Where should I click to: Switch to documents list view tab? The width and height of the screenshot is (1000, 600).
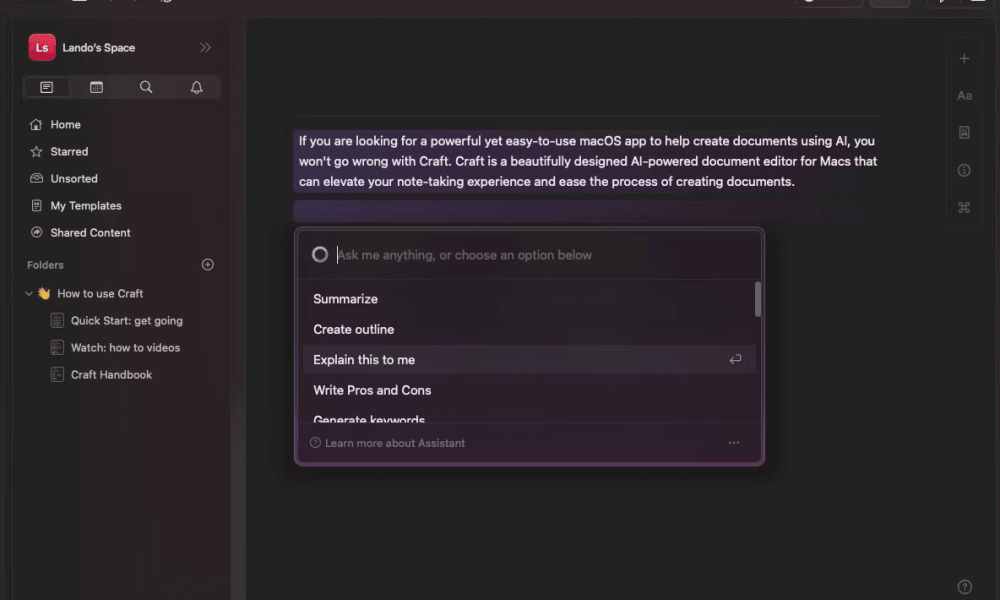click(x=47, y=87)
